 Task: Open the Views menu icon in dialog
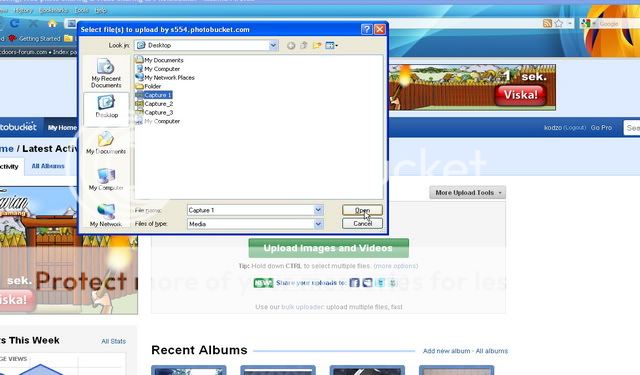tap(331, 45)
